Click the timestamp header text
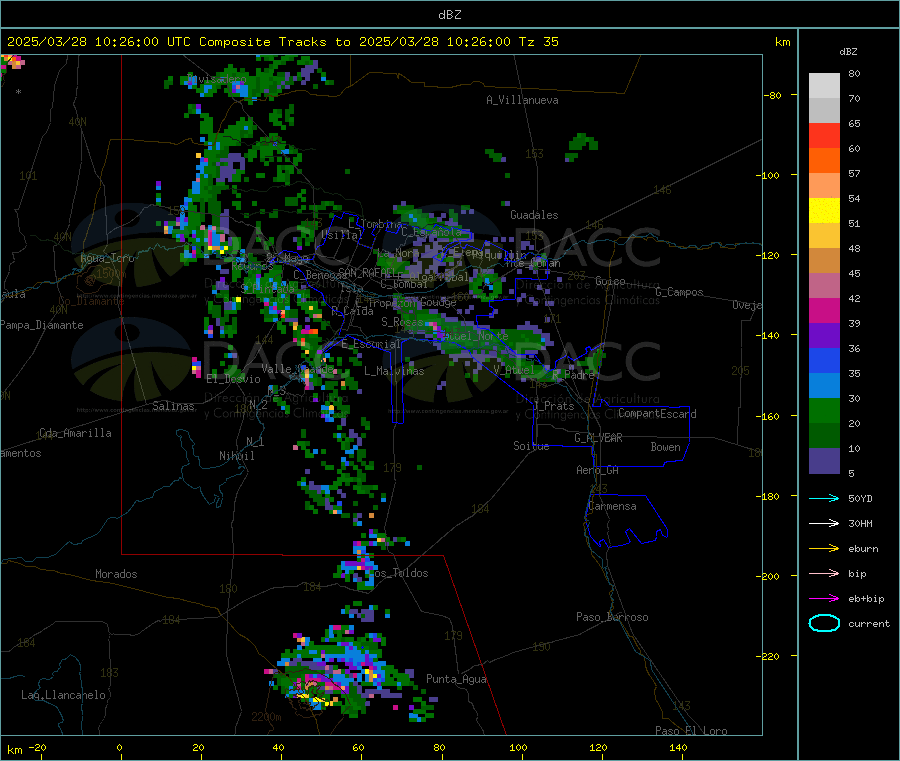Image resolution: width=900 pixels, height=761 pixels. [282, 42]
